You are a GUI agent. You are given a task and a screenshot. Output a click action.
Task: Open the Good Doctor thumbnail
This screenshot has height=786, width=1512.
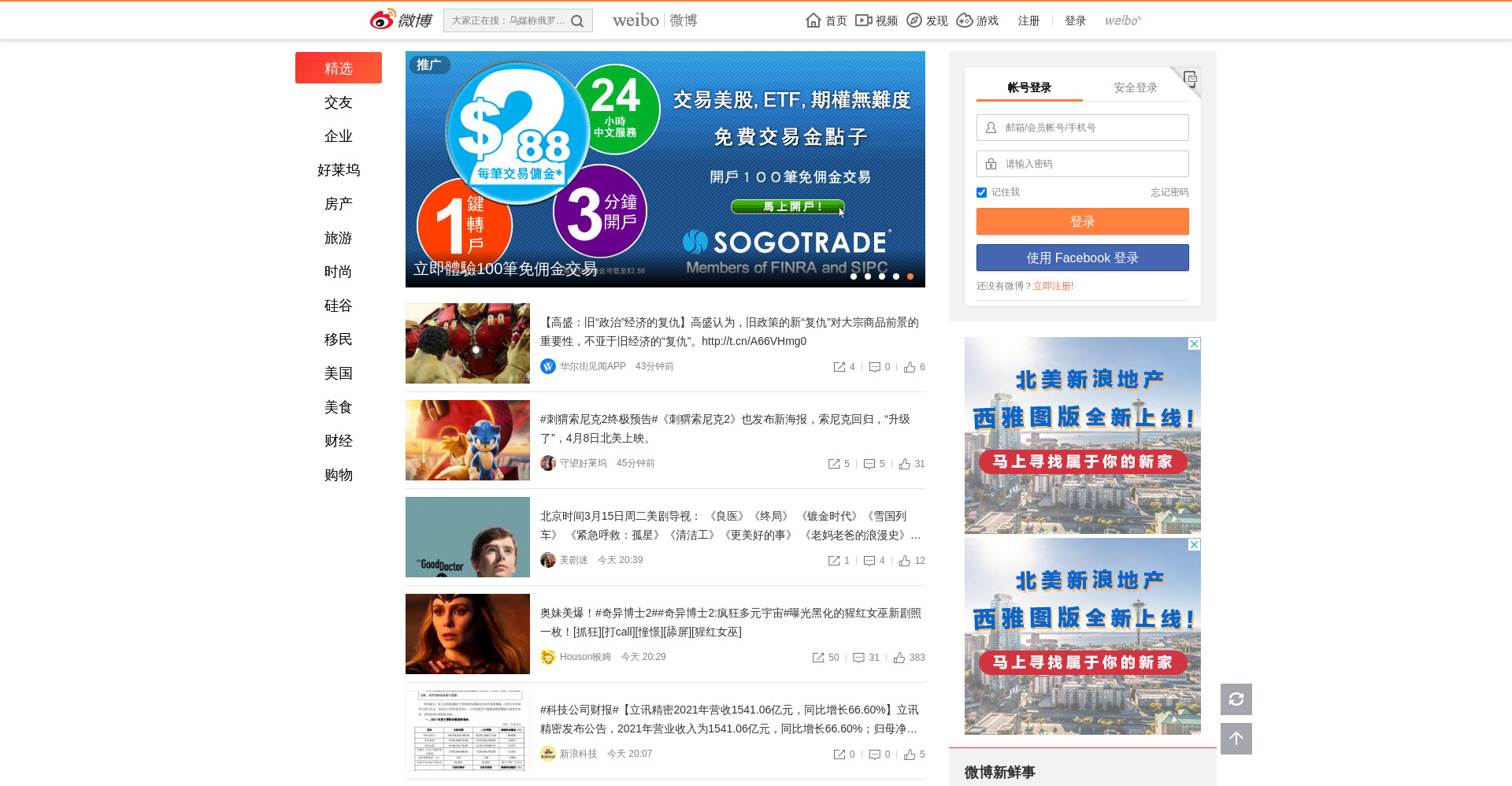pos(468,537)
